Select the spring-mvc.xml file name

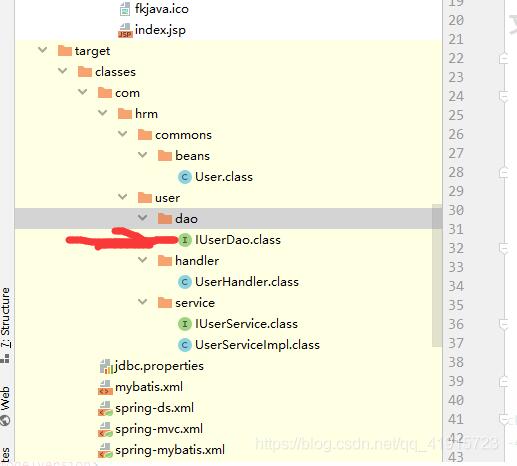159,429
